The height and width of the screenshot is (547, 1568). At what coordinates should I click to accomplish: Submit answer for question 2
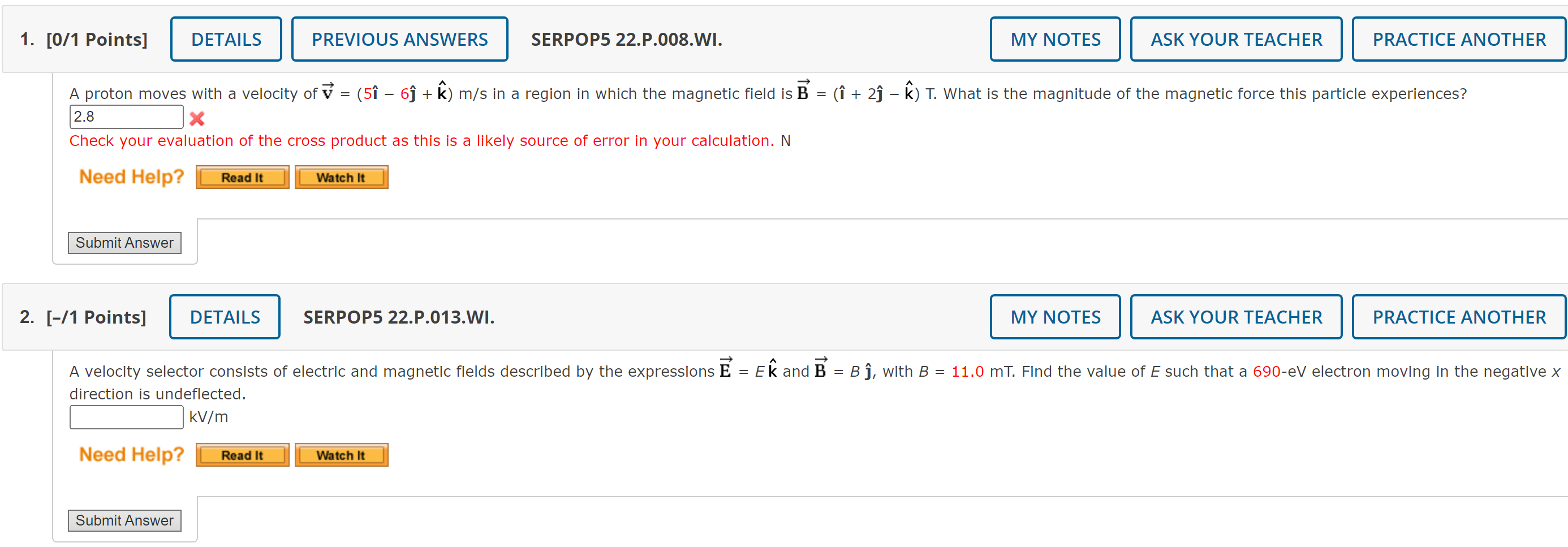click(124, 520)
